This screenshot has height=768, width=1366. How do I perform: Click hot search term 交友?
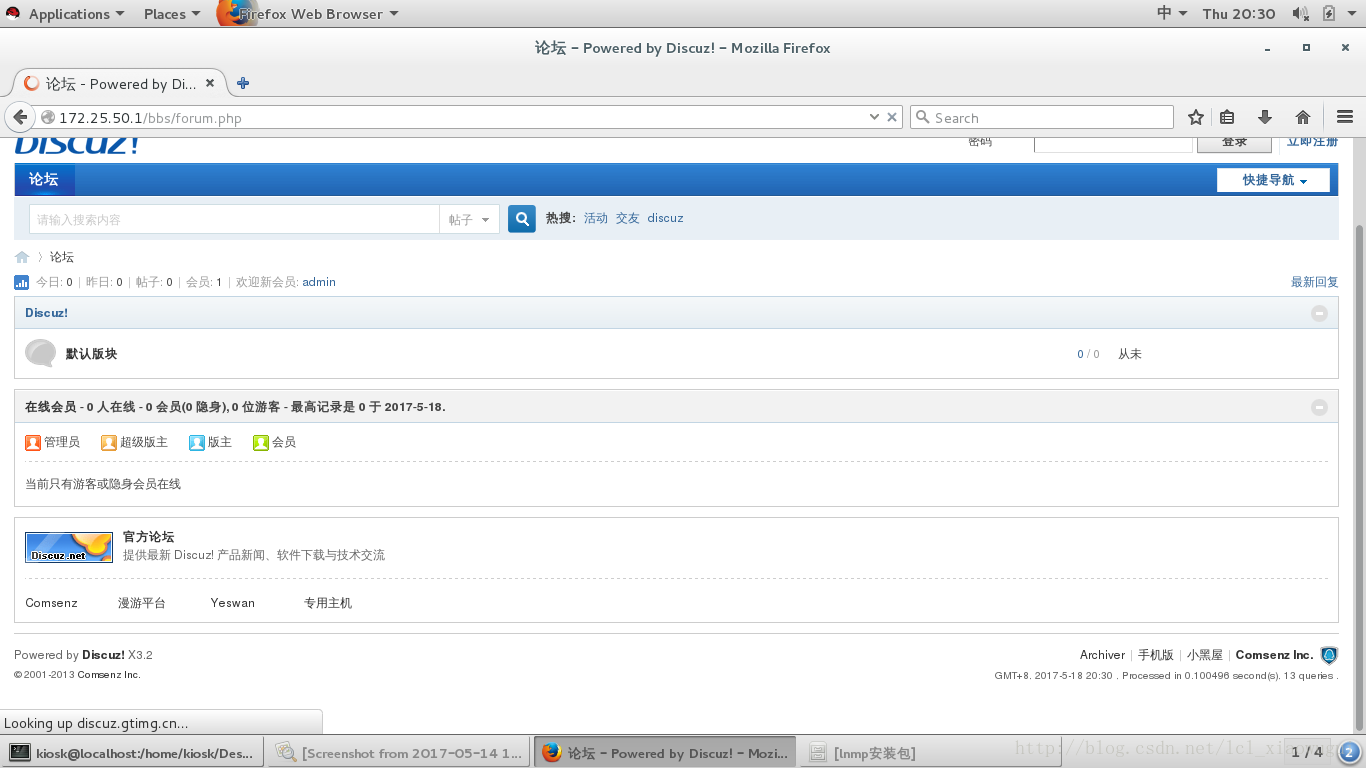[x=627, y=218]
